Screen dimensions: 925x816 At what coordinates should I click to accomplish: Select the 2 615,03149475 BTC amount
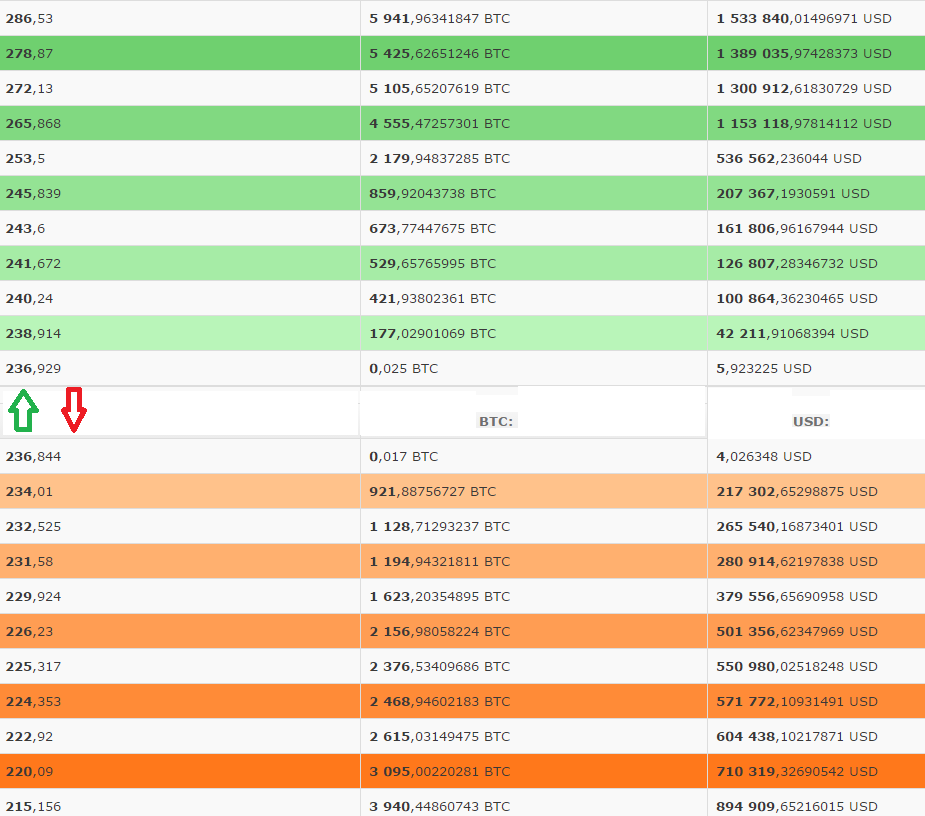pyautogui.click(x=439, y=736)
